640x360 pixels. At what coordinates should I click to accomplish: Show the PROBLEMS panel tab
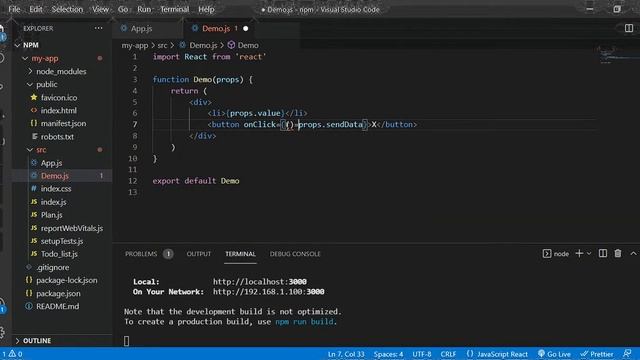(141, 254)
